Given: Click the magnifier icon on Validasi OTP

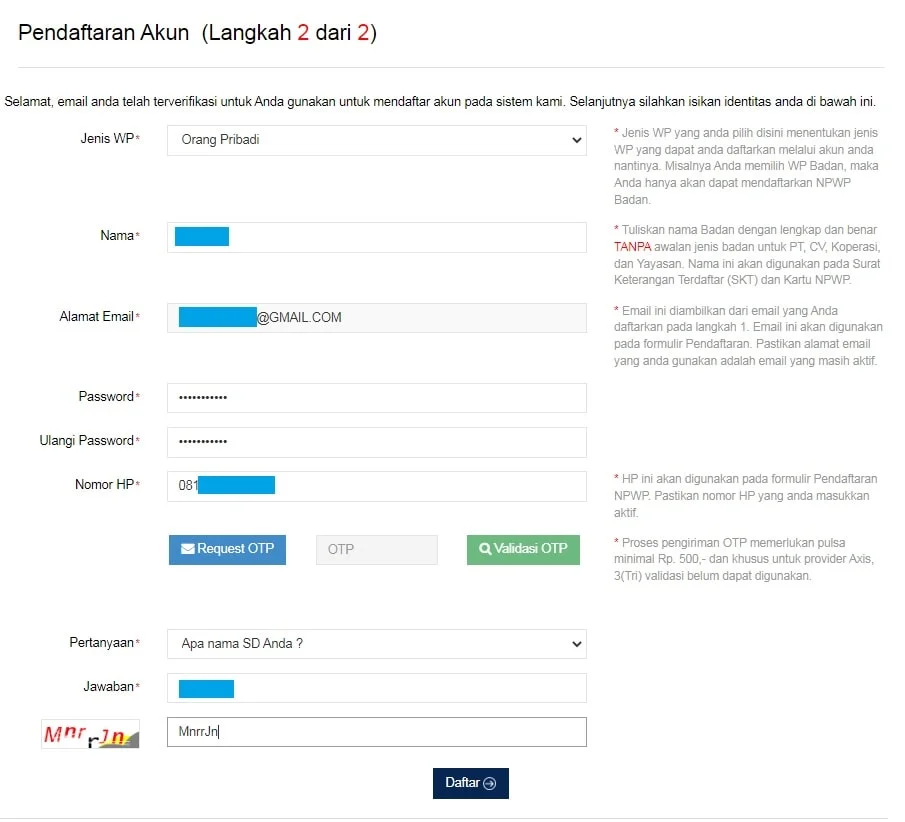Looking at the screenshot, I should [x=485, y=549].
